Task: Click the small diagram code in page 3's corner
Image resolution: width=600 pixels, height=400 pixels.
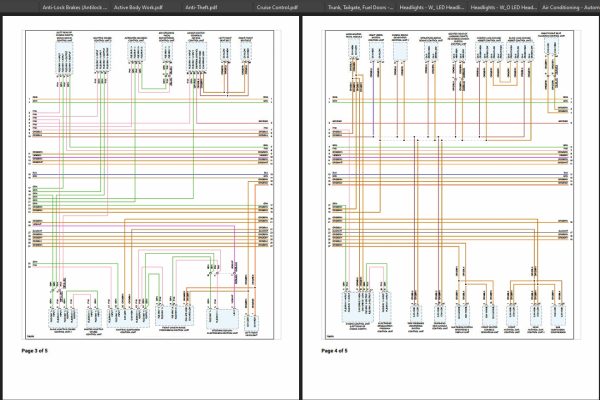Action: (x=30, y=337)
